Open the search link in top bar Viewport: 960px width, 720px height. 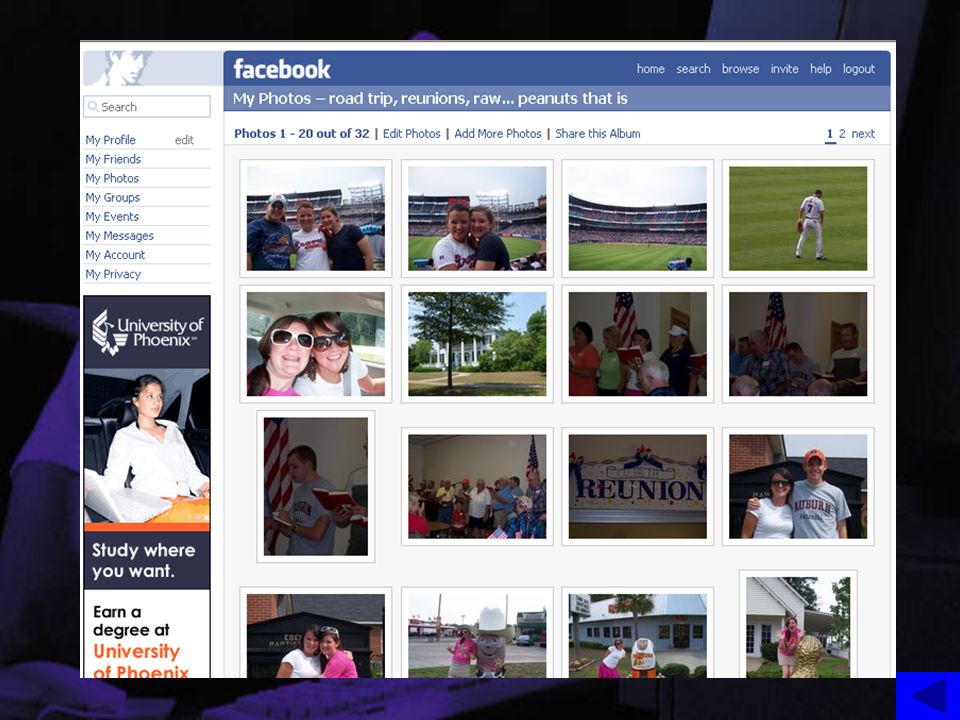693,69
